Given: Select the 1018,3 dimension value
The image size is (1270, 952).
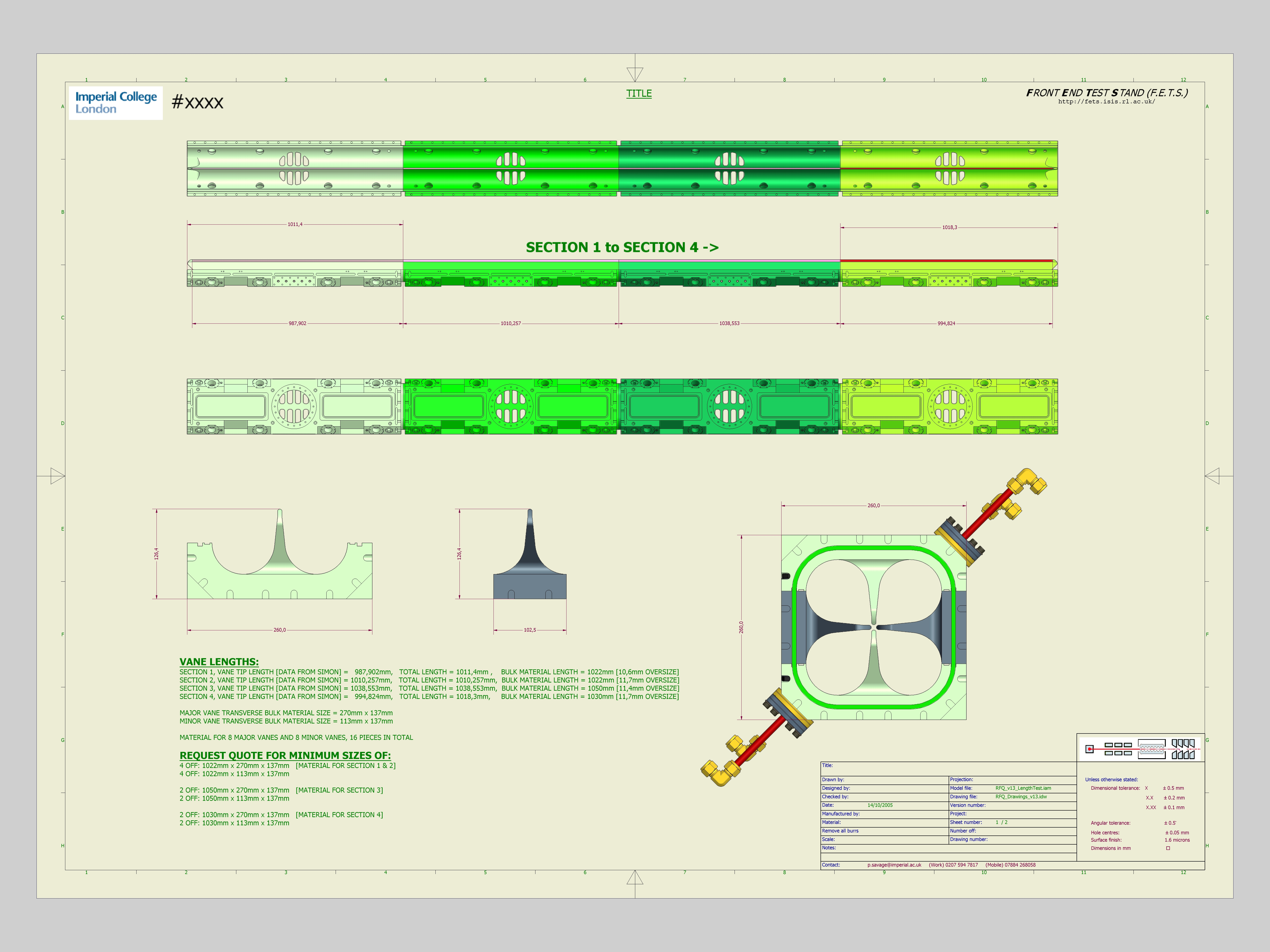Looking at the screenshot, I should (950, 227).
